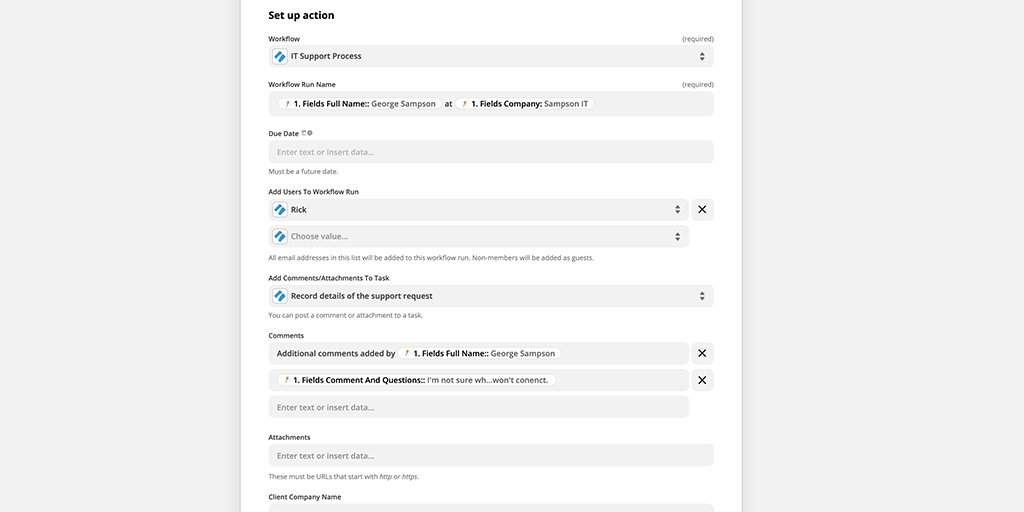Select the Fields Full Name pill in Run Name
The image size is (1024, 512).
(x=359, y=104)
